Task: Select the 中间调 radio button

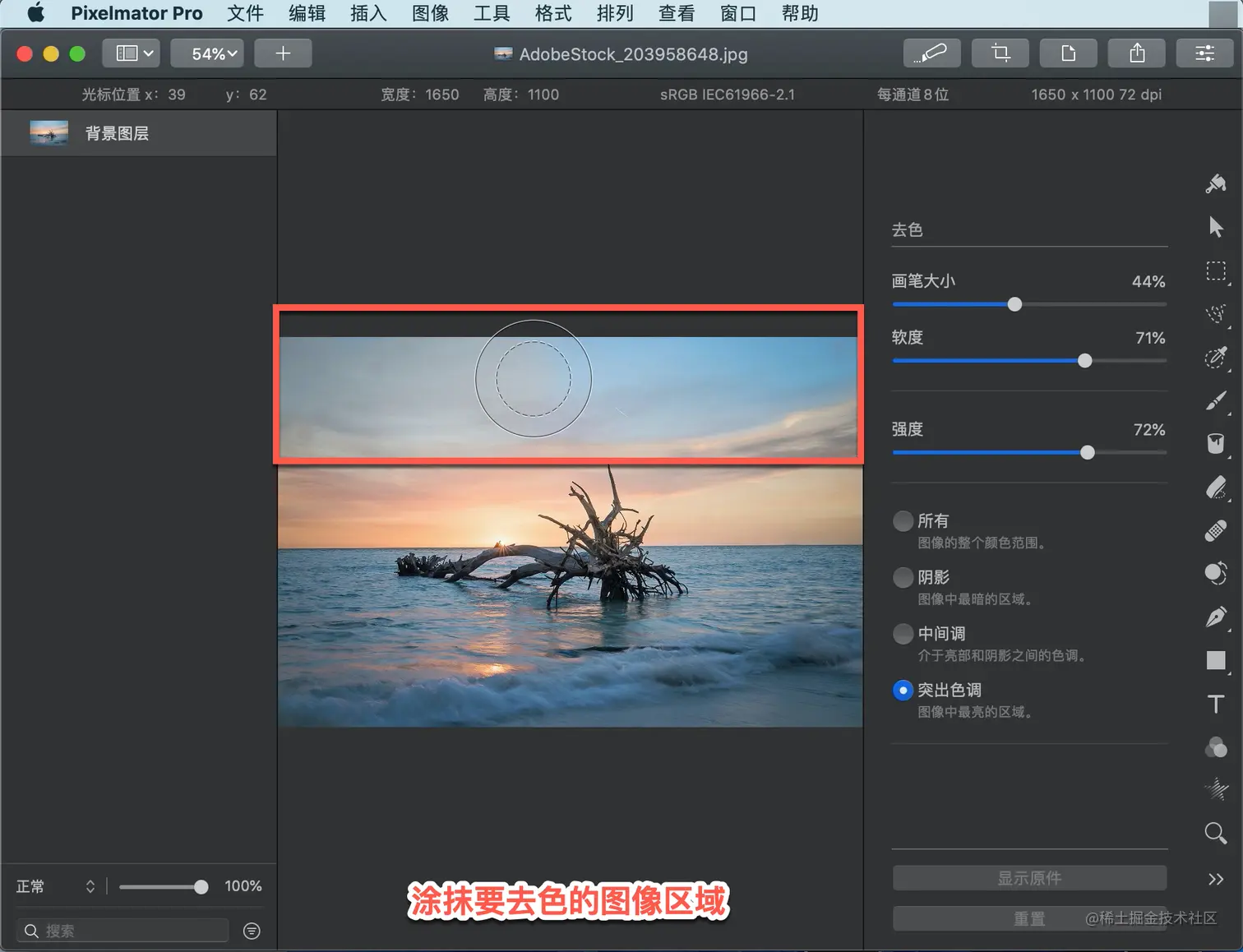Action: 903,634
